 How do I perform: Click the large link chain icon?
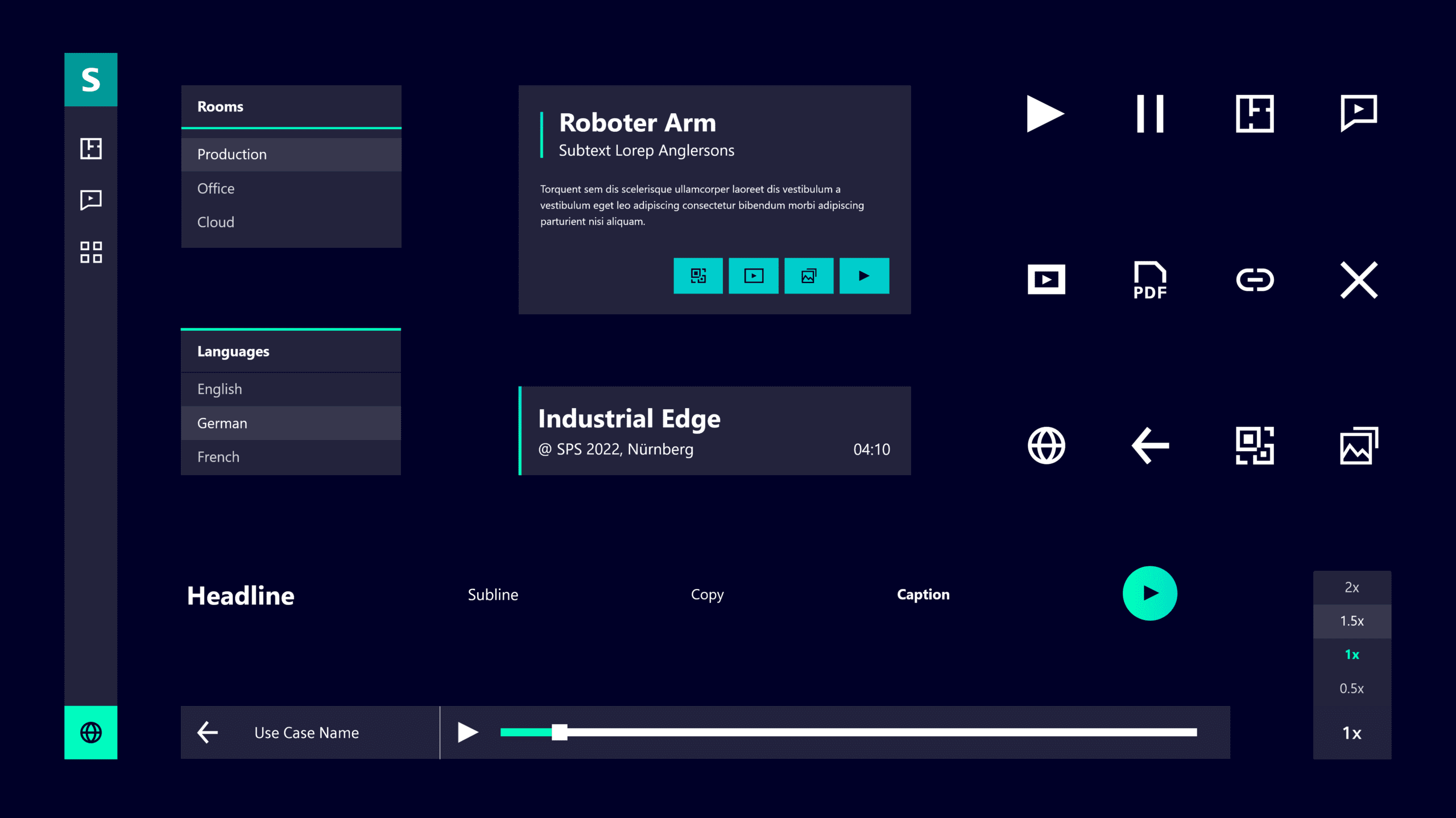coord(1255,280)
